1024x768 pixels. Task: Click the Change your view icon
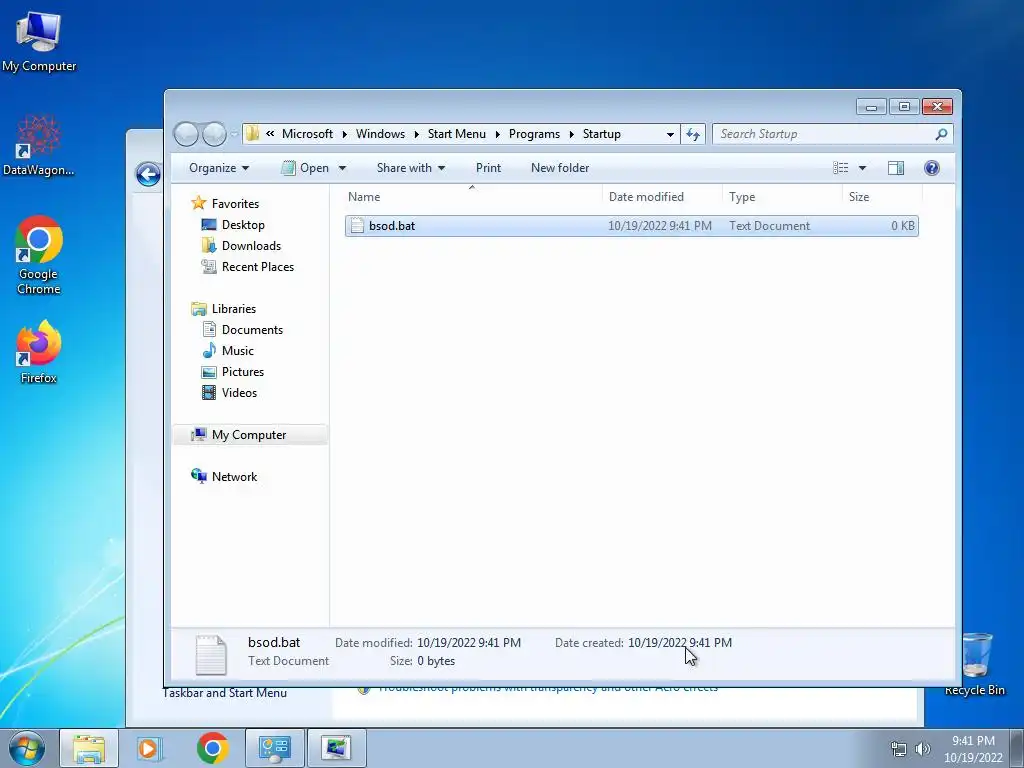[x=840, y=168]
